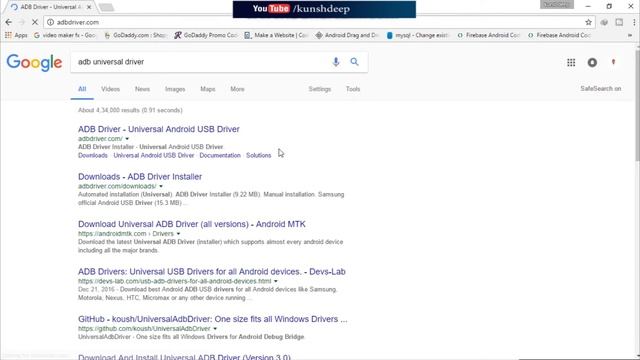Open Google notifications circle icon
This screenshot has width=640, height=360.
tap(592, 62)
